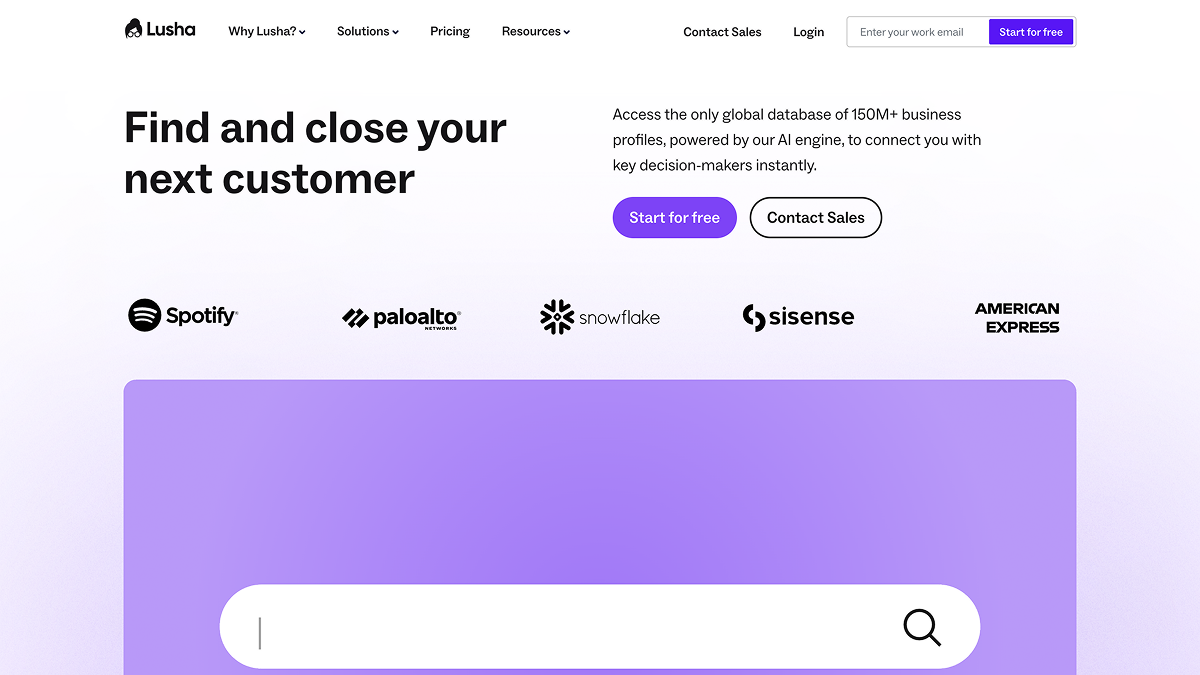Open Contact Sales in the top navigation
This screenshot has width=1200, height=675.
pos(722,32)
